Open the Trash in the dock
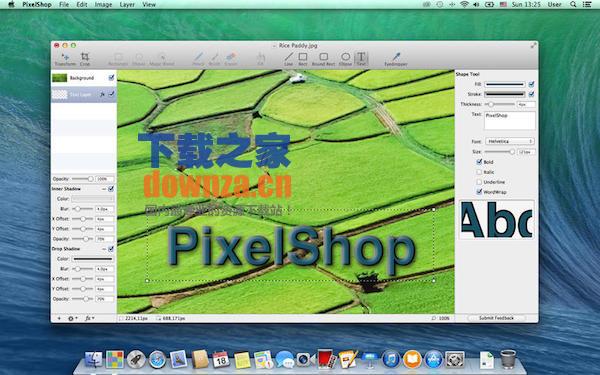 508,359
